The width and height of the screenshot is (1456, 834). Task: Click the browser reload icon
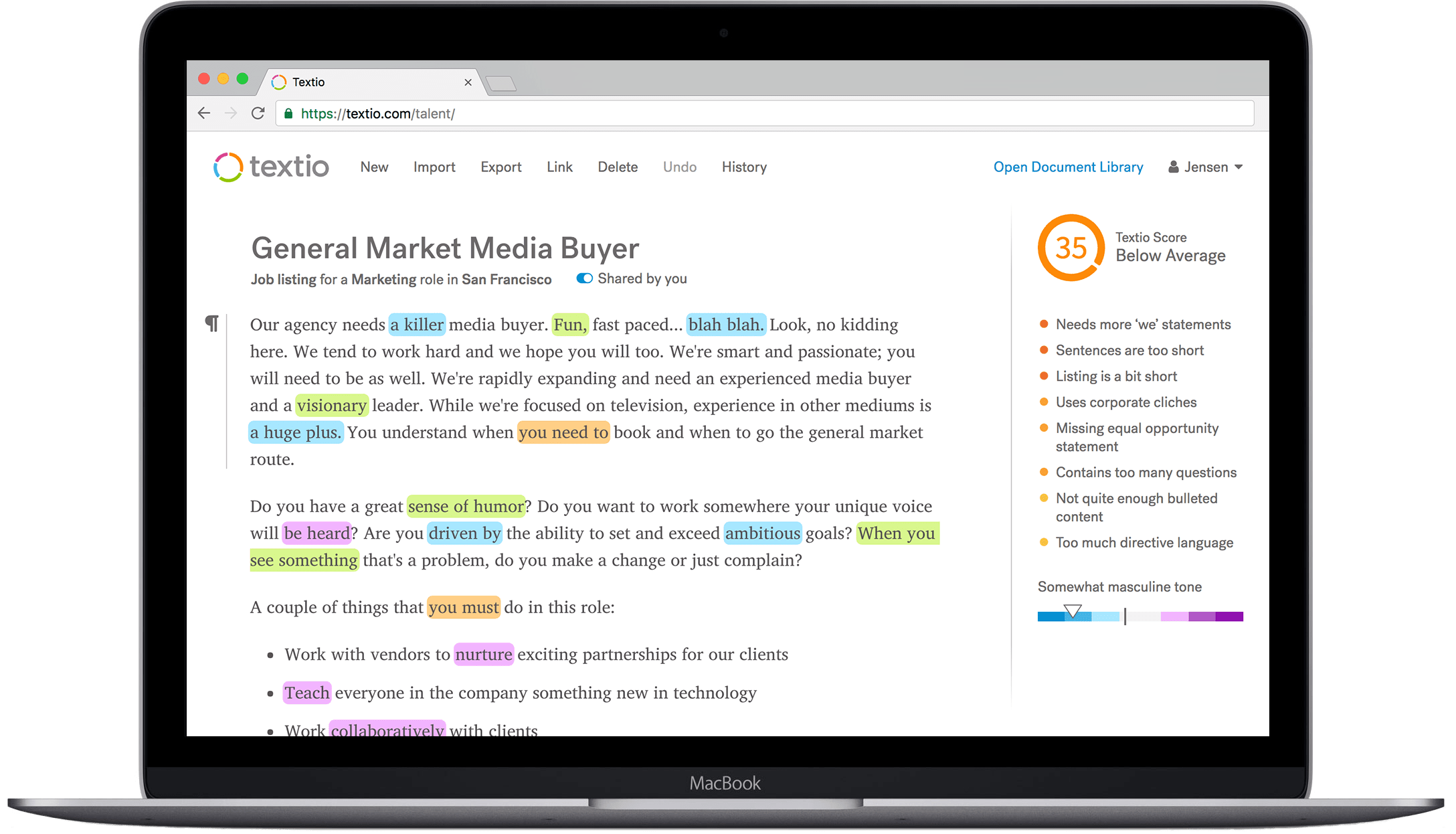(258, 114)
